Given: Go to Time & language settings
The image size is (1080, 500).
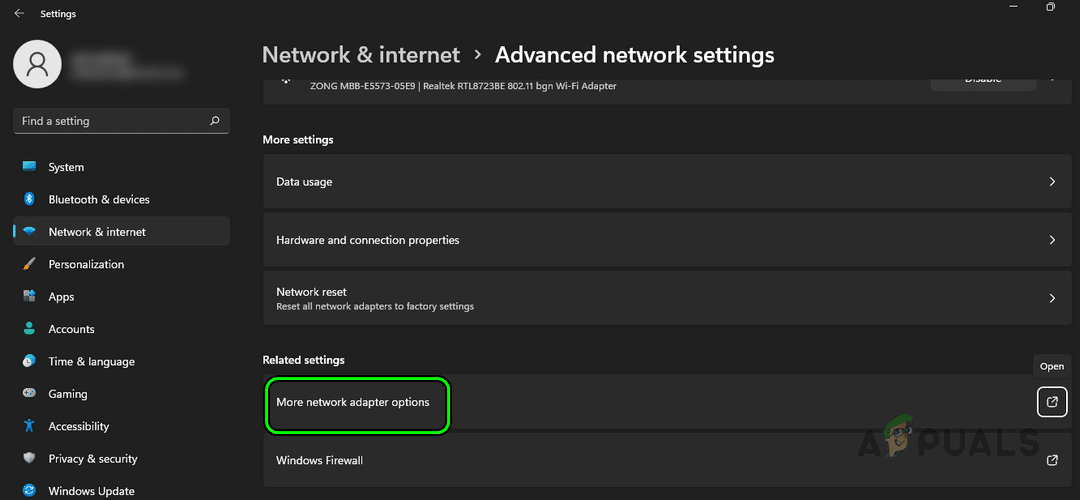Looking at the screenshot, I should coord(91,361).
